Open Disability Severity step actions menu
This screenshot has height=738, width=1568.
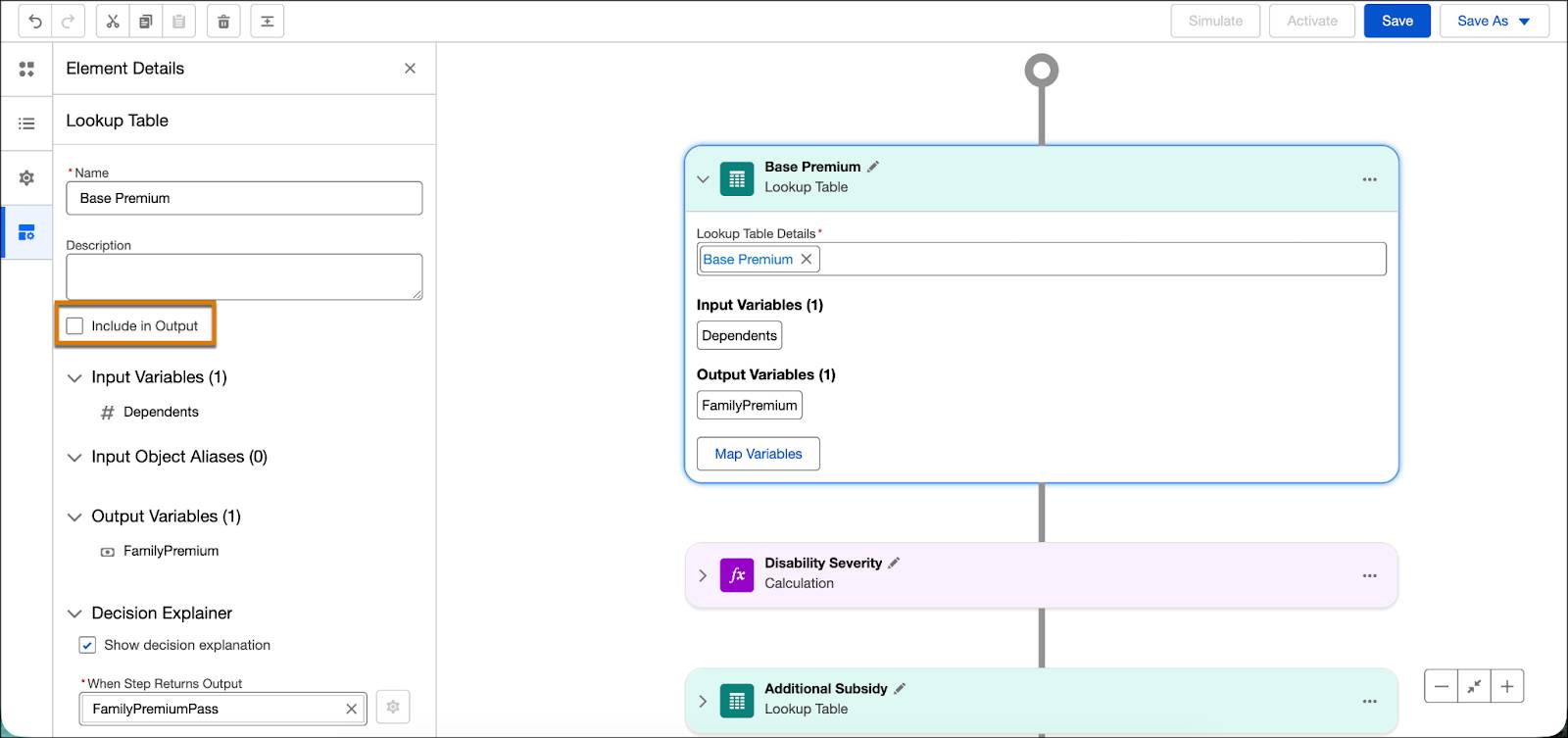click(1369, 575)
